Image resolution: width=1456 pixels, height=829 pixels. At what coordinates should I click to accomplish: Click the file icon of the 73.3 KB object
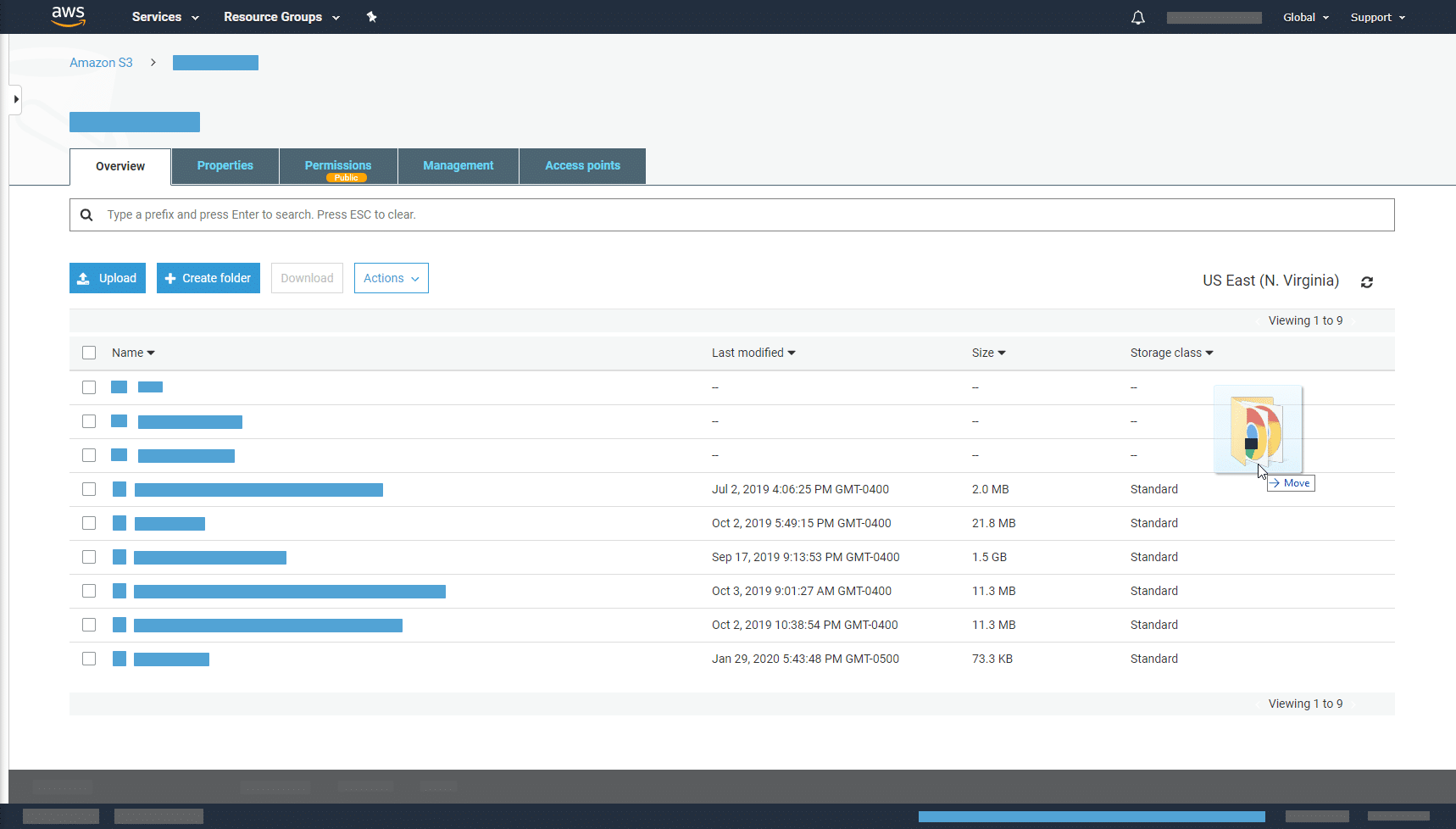[119, 659]
